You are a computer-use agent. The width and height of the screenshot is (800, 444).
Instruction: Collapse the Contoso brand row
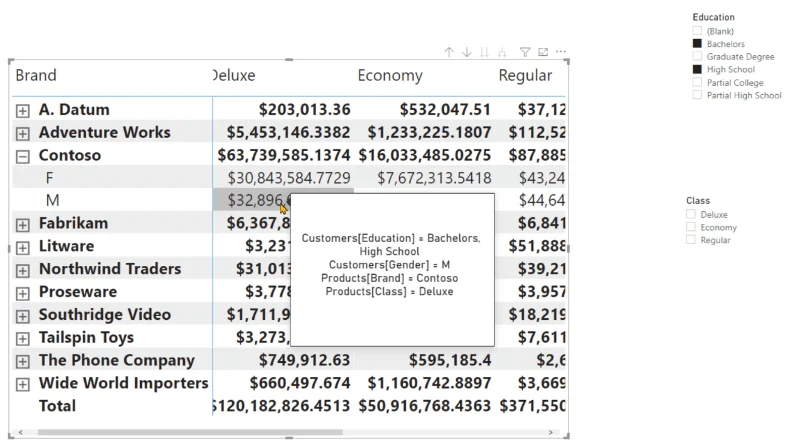click(22, 156)
